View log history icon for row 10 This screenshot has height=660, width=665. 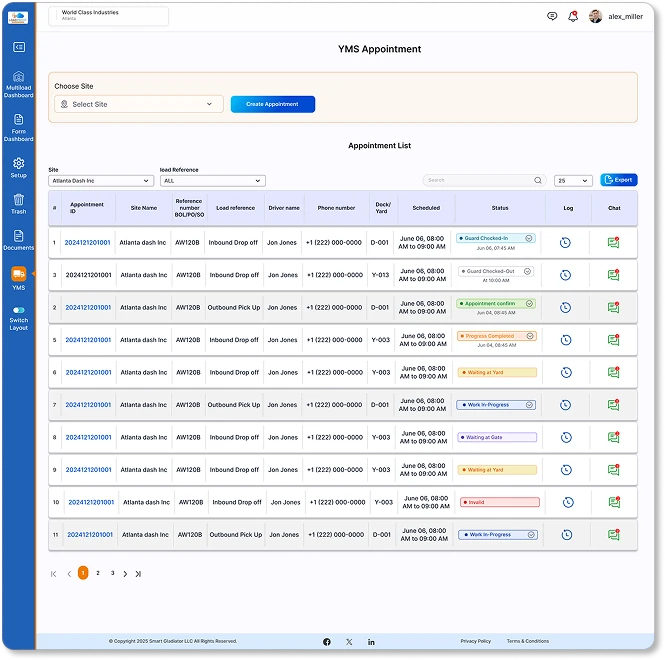(568, 503)
